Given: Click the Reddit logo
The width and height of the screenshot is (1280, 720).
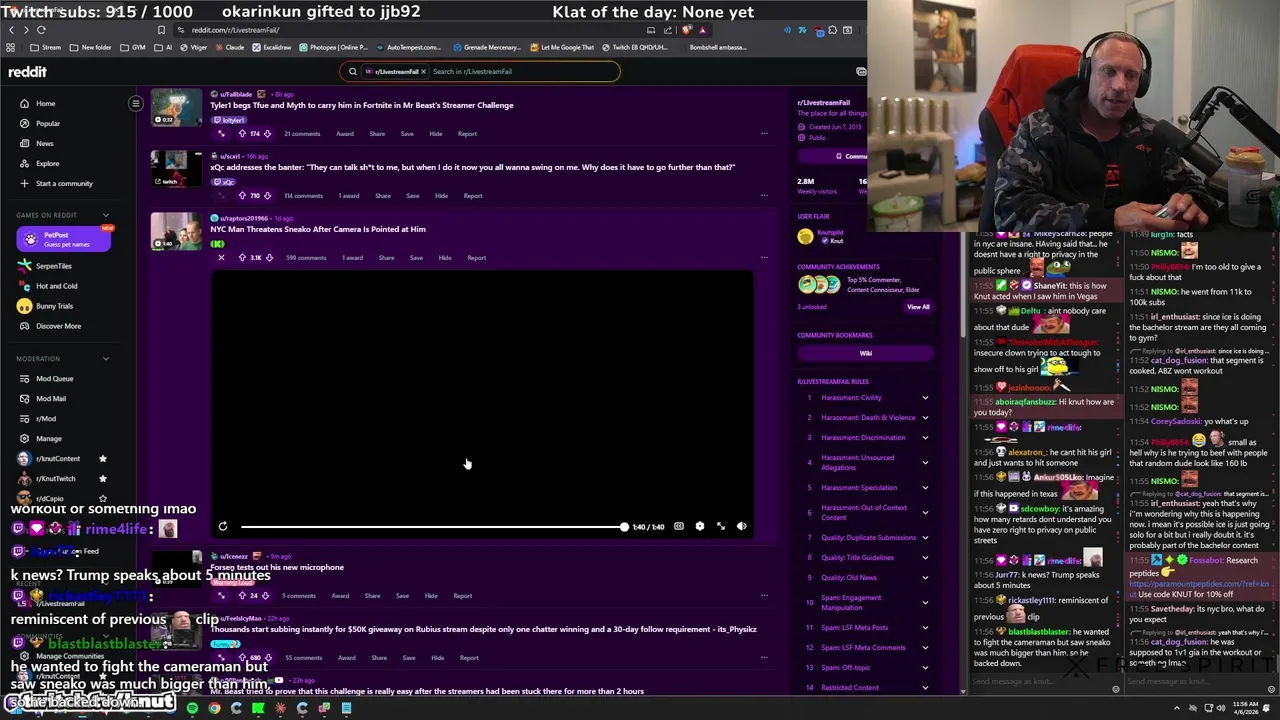Looking at the screenshot, I should (x=27, y=72).
